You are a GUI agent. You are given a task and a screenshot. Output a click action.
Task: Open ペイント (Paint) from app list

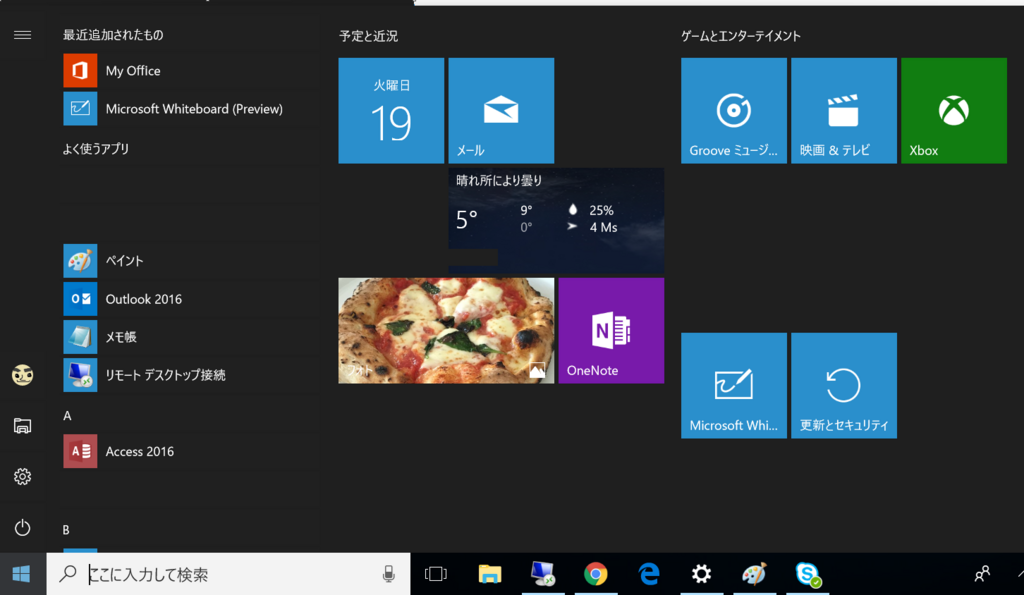191,261
